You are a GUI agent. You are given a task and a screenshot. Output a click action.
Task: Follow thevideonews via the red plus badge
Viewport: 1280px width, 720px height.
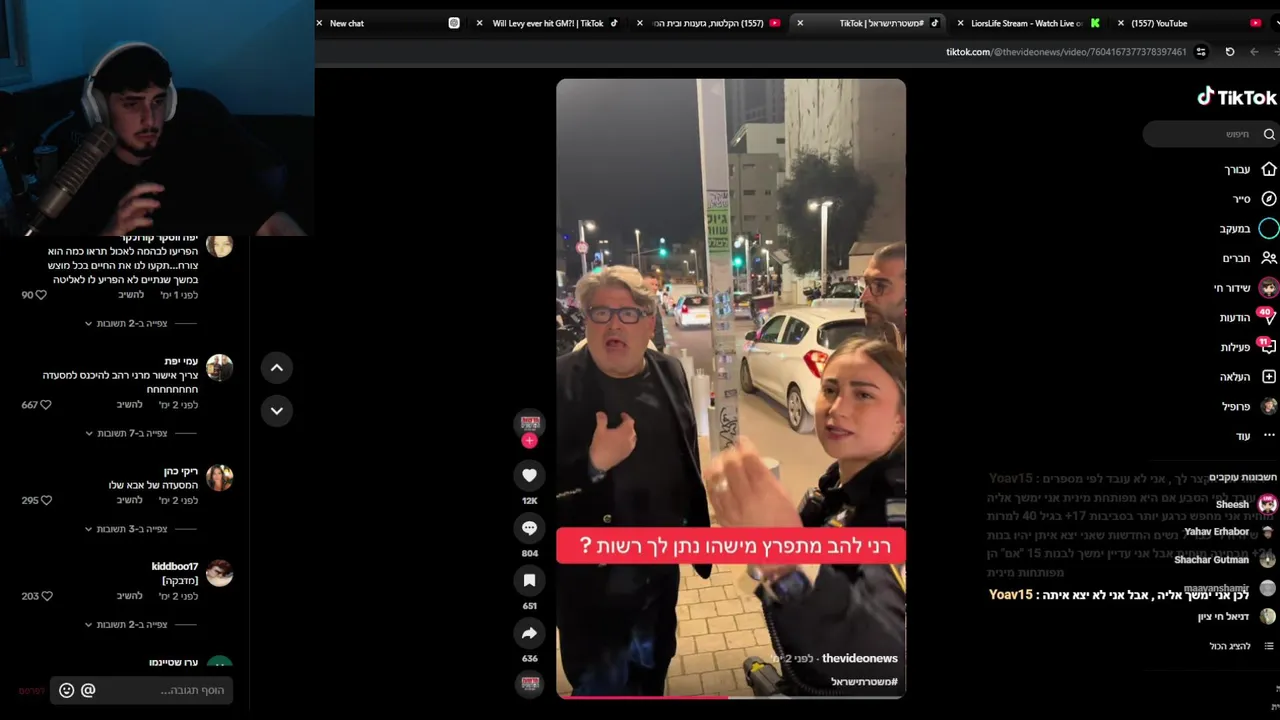coord(529,441)
